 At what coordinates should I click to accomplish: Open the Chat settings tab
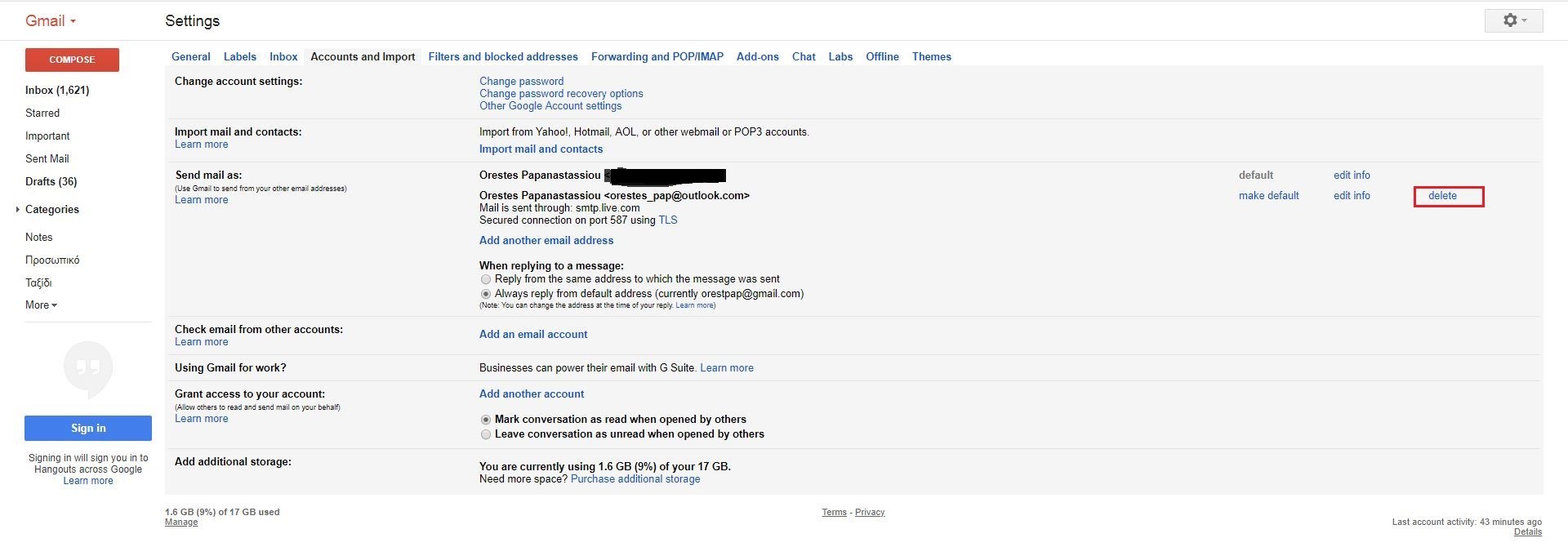(804, 56)
